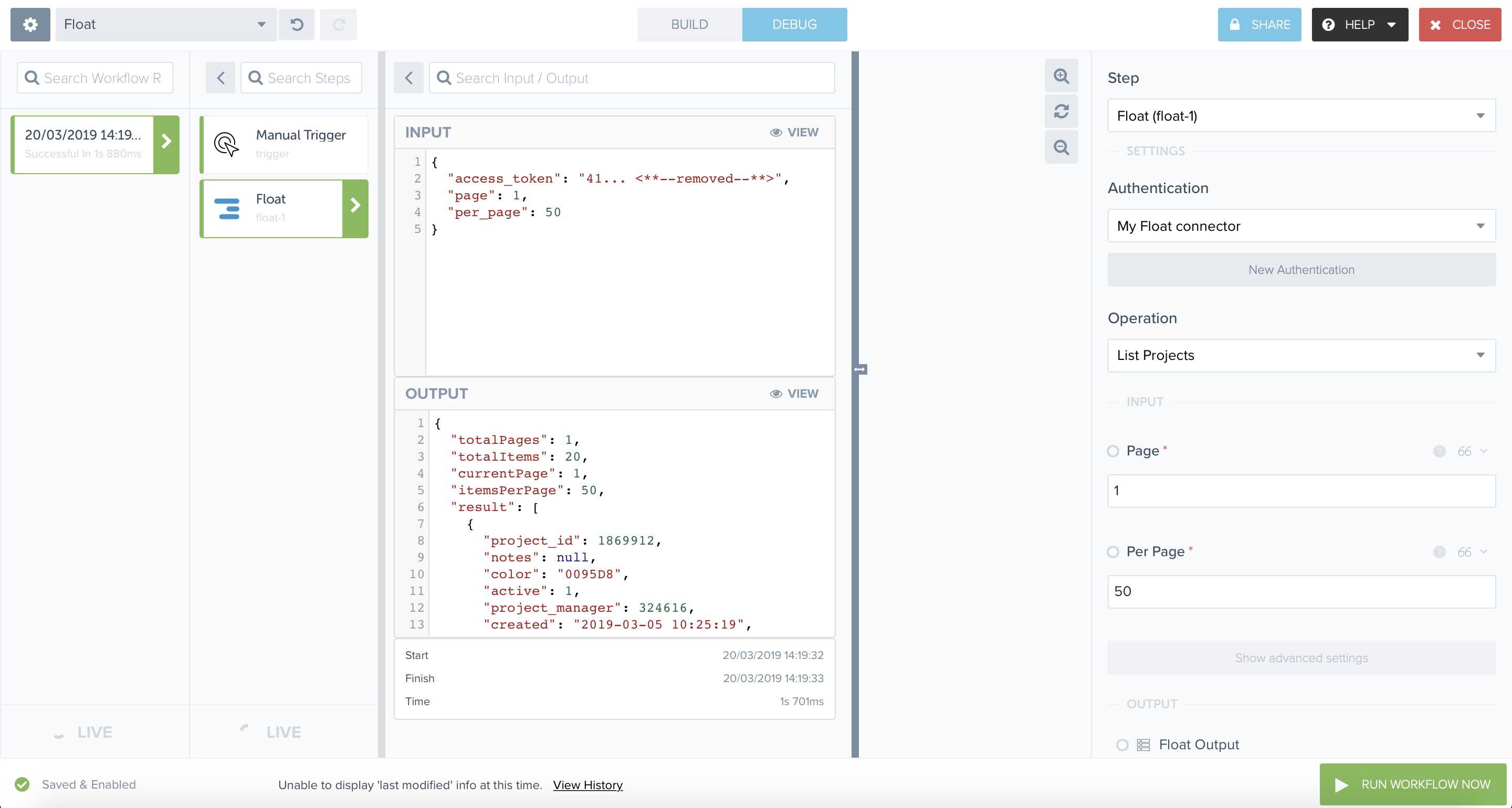Expand the List Projects operation dropdown

tap(1301, 356)
